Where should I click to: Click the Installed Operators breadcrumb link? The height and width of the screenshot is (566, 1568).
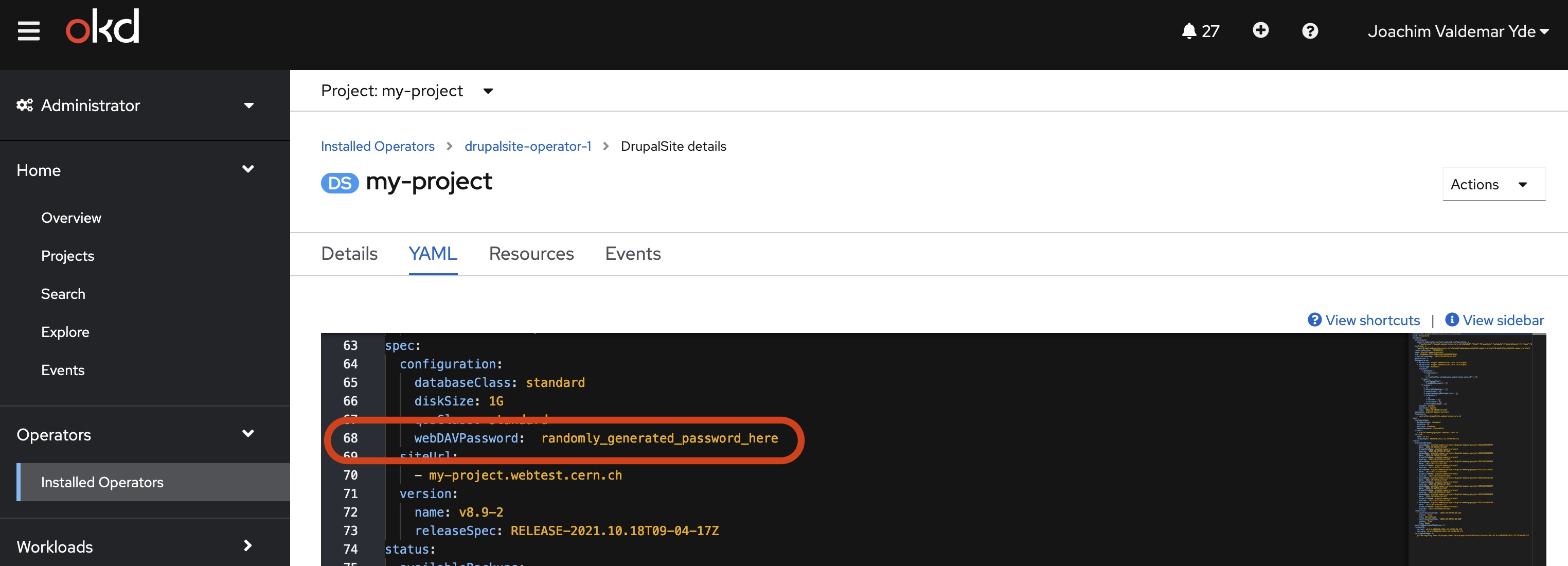[x=378, y=146]
